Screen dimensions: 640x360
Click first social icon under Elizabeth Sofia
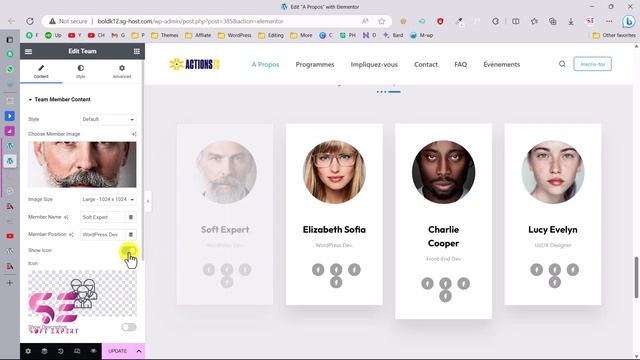(x=318, y=269)
